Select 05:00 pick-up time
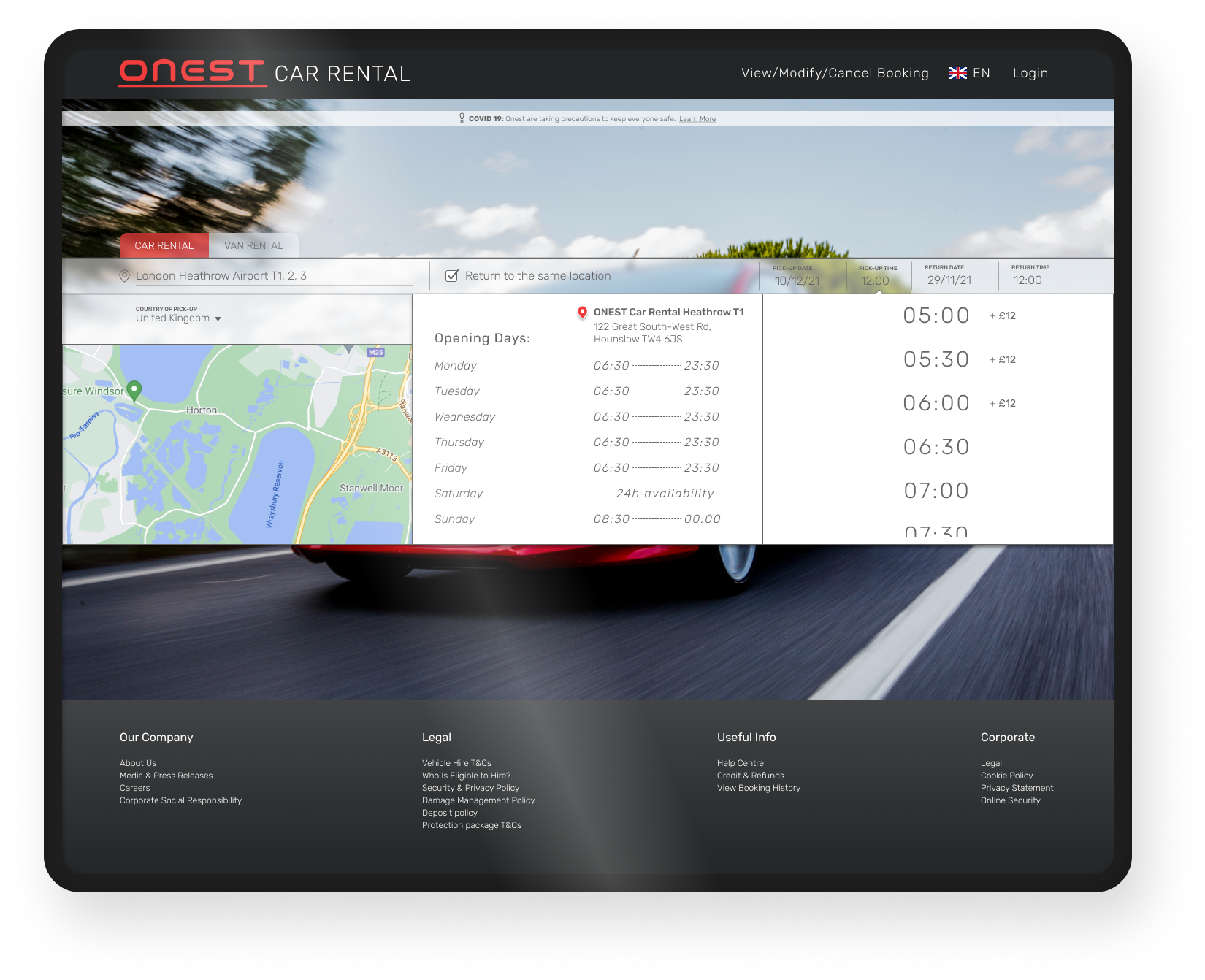 click(x=936, y=315)
